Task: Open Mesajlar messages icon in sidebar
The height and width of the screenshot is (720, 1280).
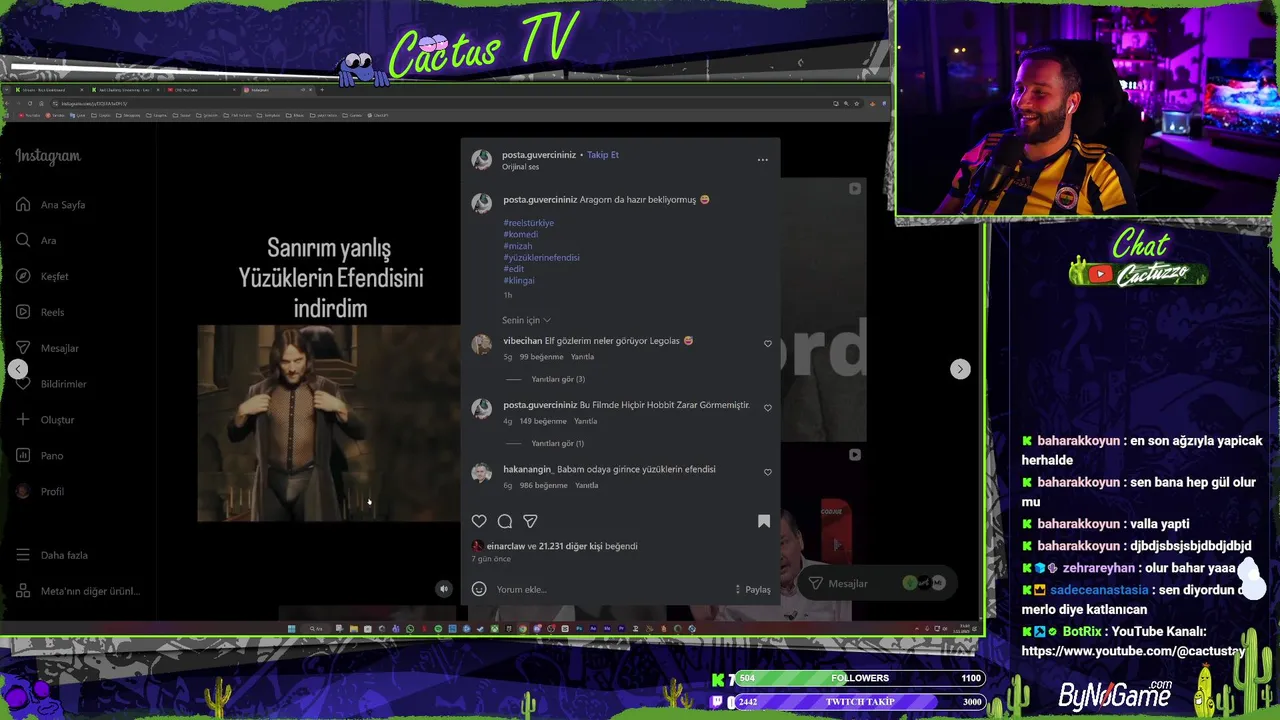Action: pos(22,348)
